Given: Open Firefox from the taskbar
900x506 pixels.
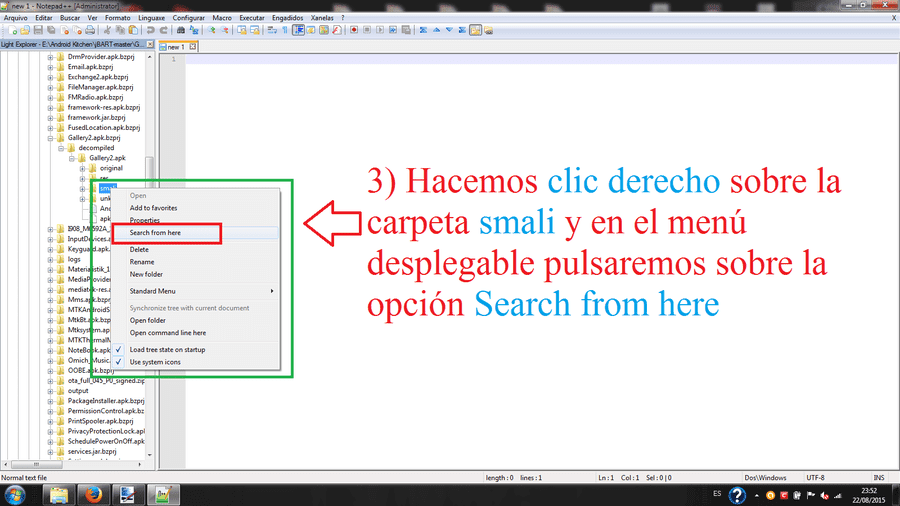Looking at the screenshot, I should click(93, 495).
